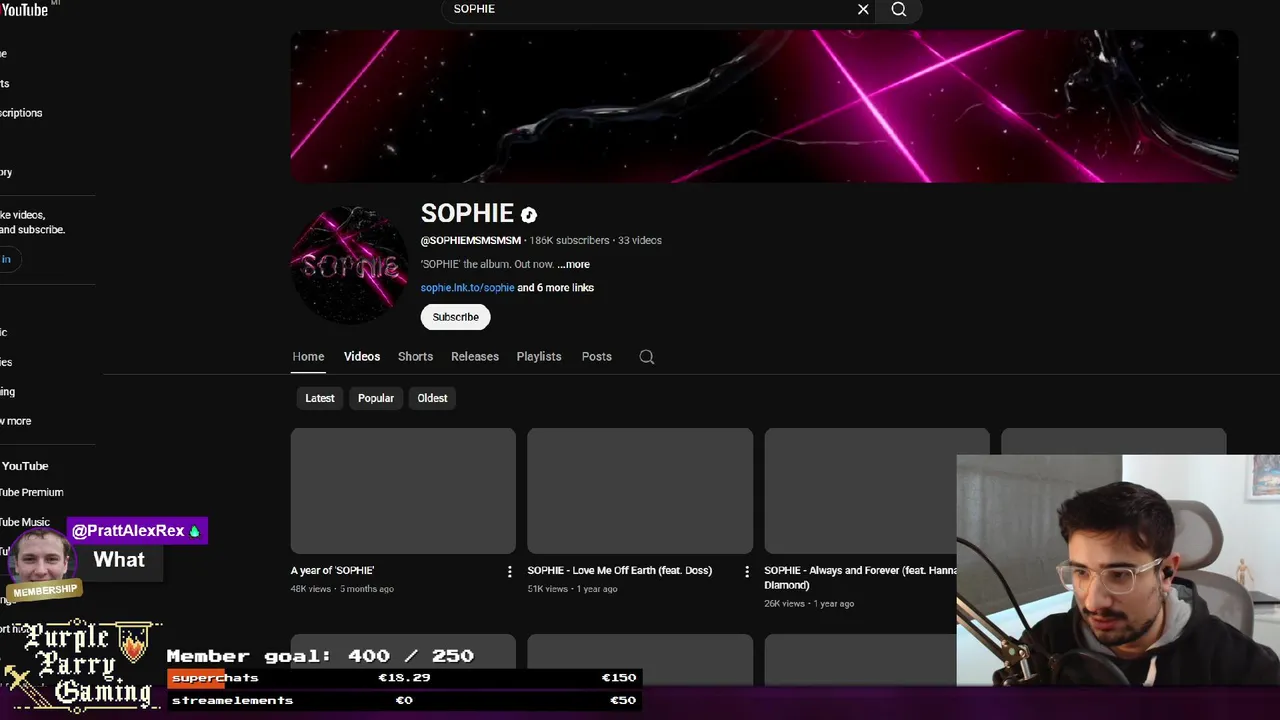Open the SOPHIE channel avatar
Screen dimensions: 1280x720
pyautogui.click(x=350, y=264)
